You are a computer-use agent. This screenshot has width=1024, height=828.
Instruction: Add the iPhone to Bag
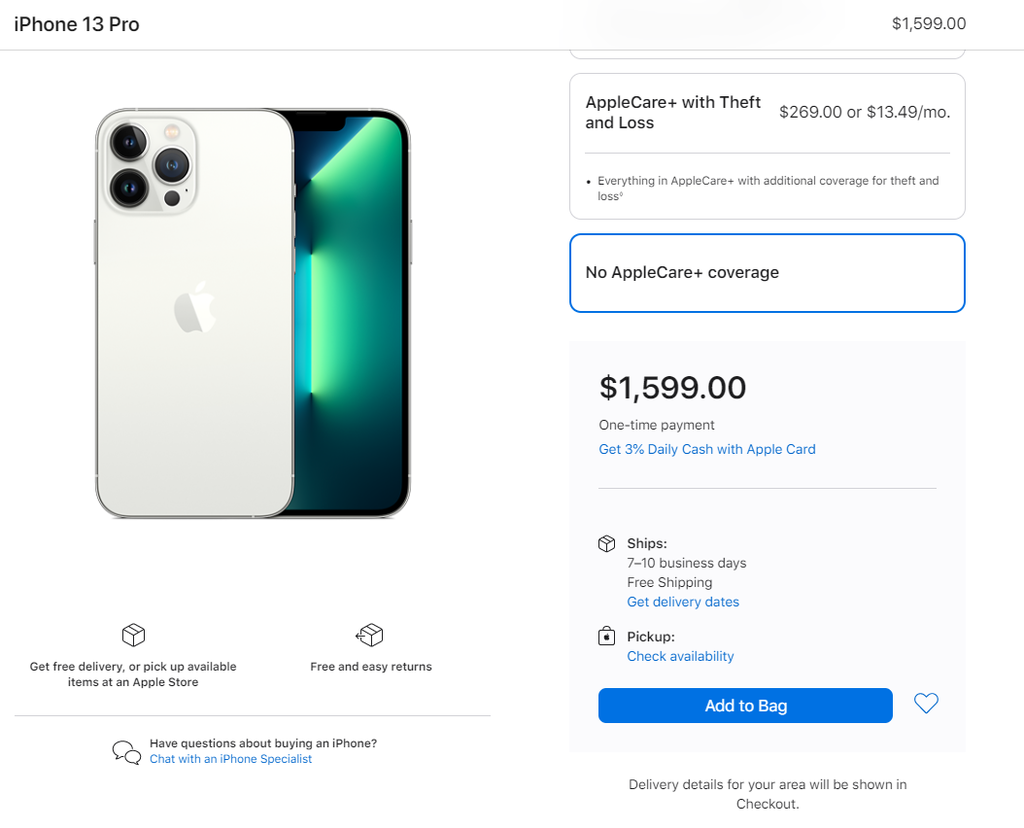click(745, 705)
